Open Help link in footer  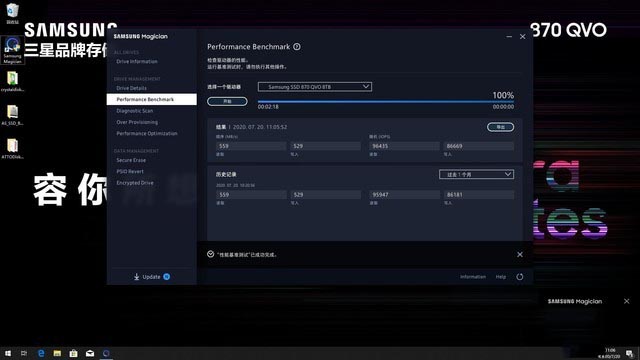501,277
